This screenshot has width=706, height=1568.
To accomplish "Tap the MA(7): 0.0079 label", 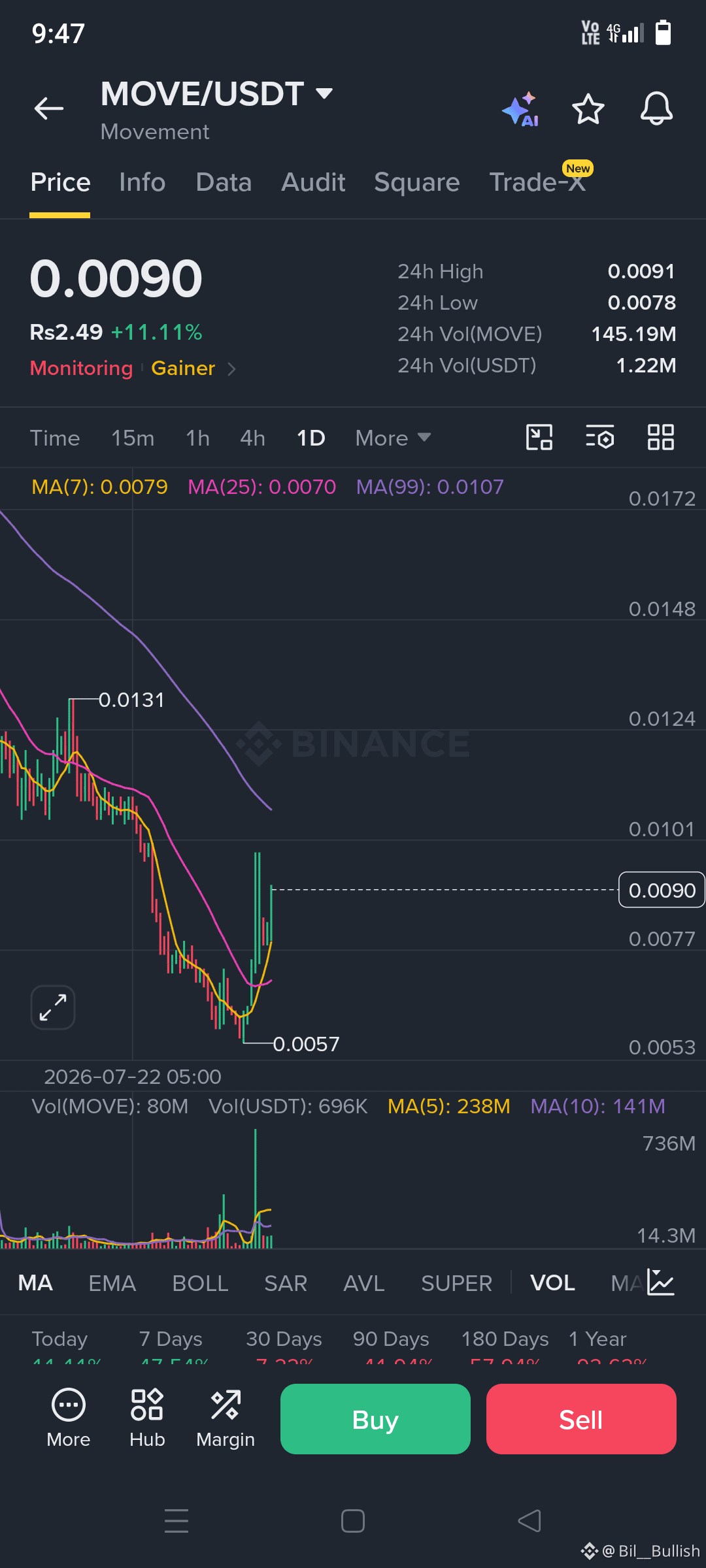I will pos(99,487).
